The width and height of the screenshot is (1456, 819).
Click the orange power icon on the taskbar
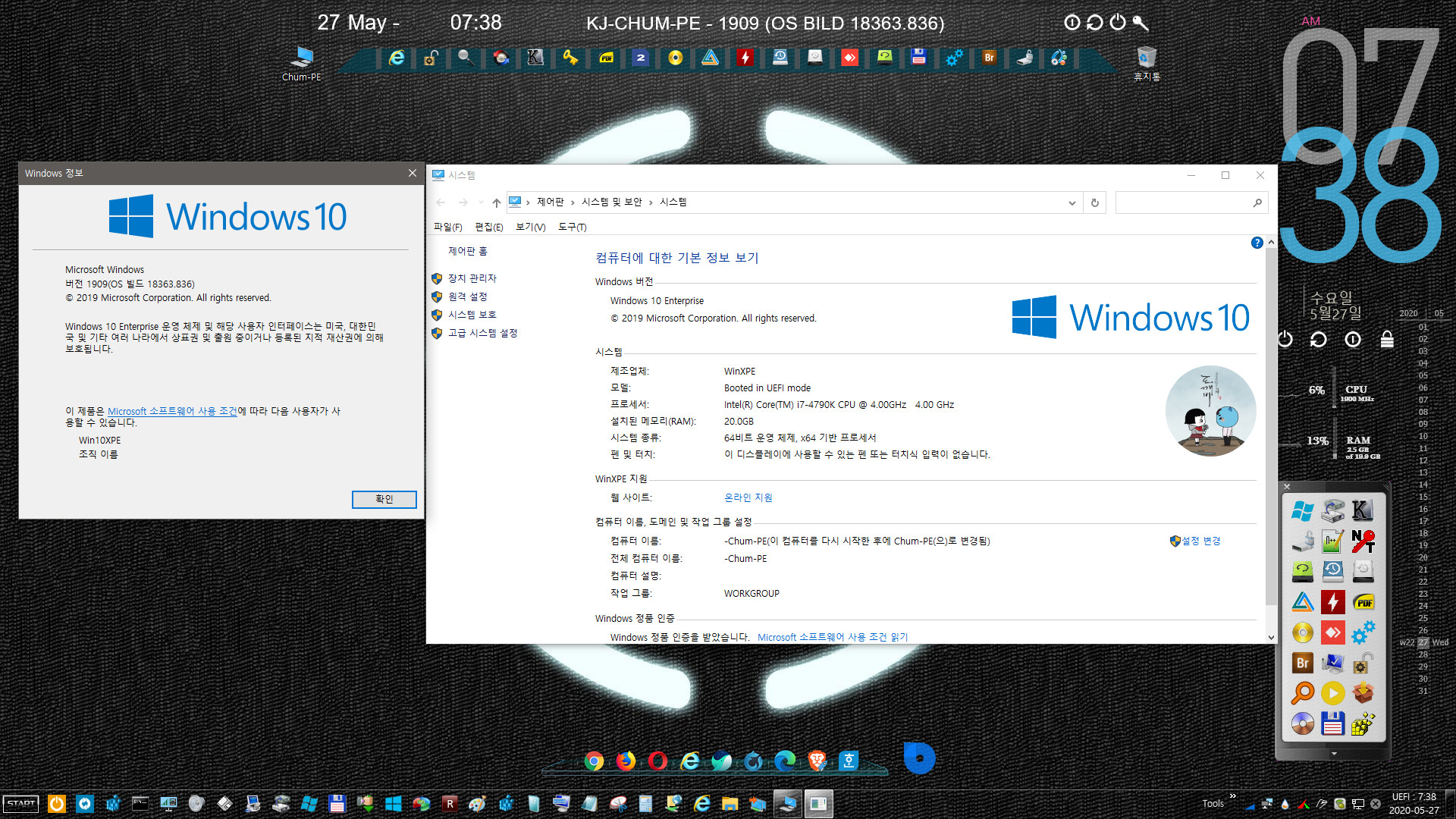coord(57,804)
